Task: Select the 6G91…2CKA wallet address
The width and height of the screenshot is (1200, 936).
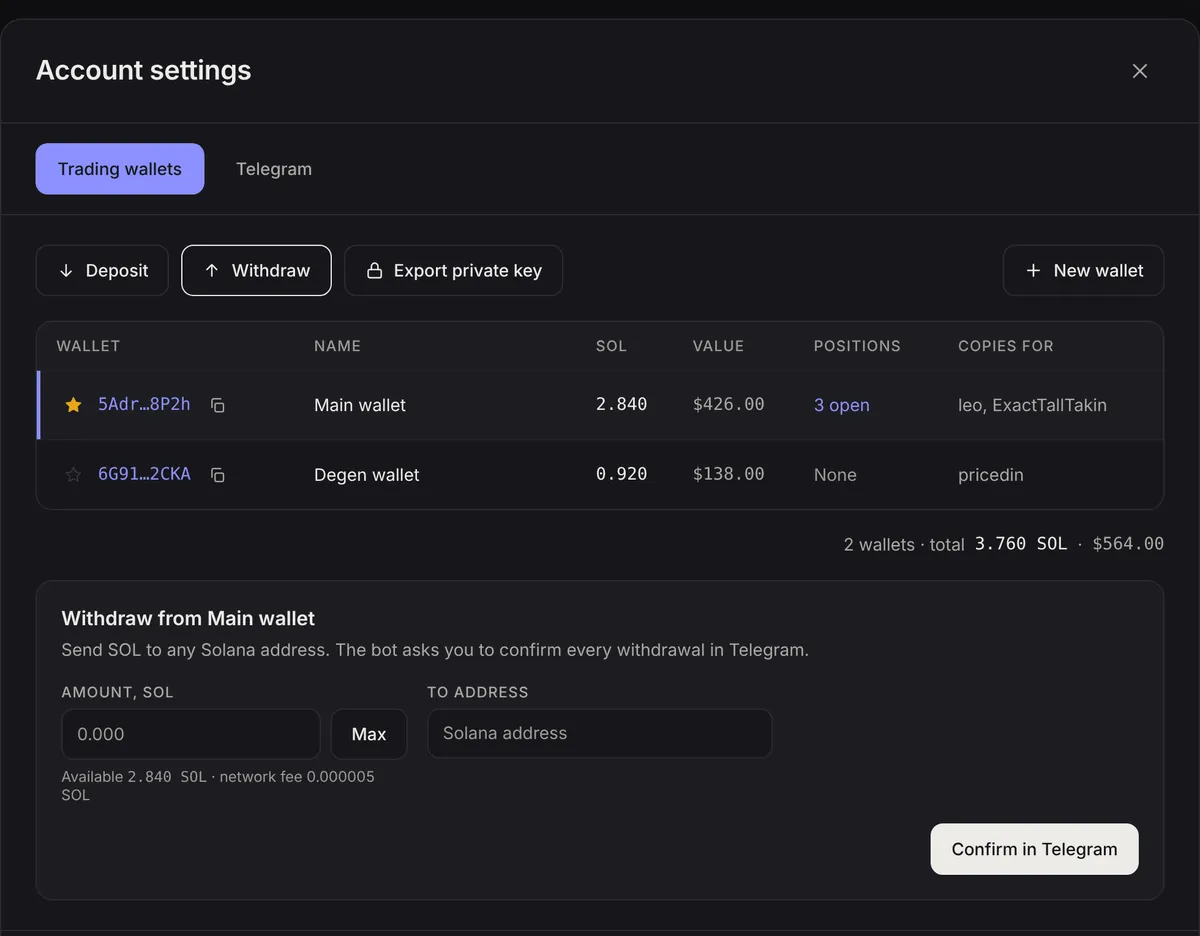Action: 144,475
